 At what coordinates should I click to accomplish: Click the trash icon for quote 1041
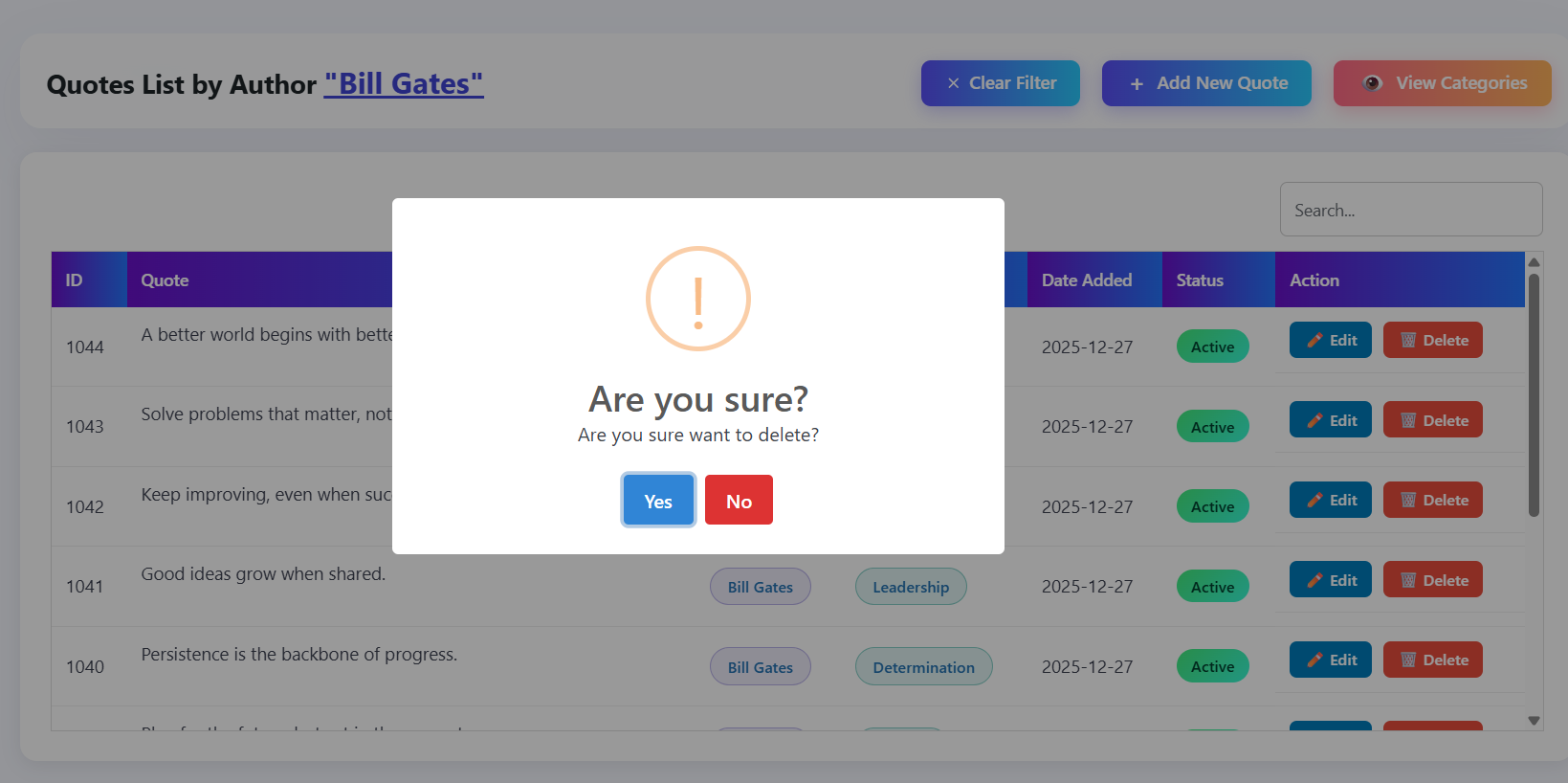1408,580
